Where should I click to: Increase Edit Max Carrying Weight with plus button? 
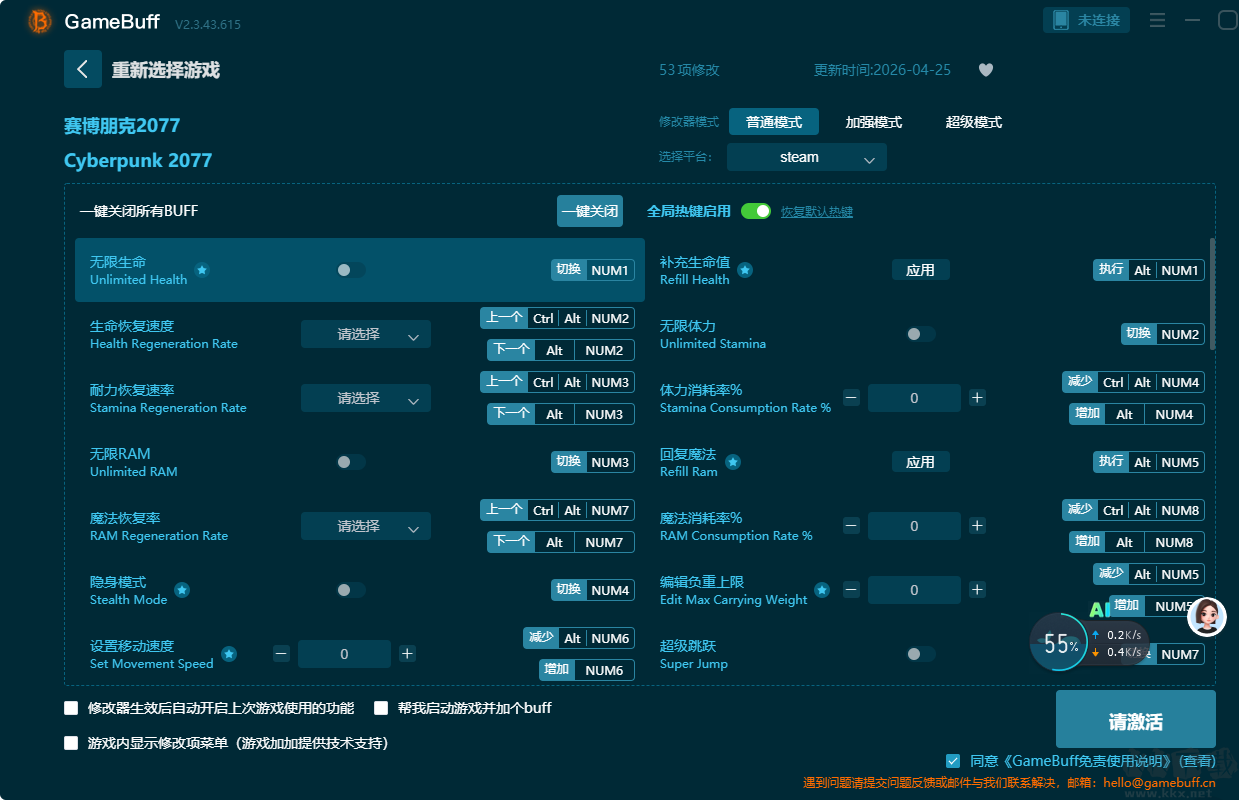pyautogui.click(x=977, y=590)
